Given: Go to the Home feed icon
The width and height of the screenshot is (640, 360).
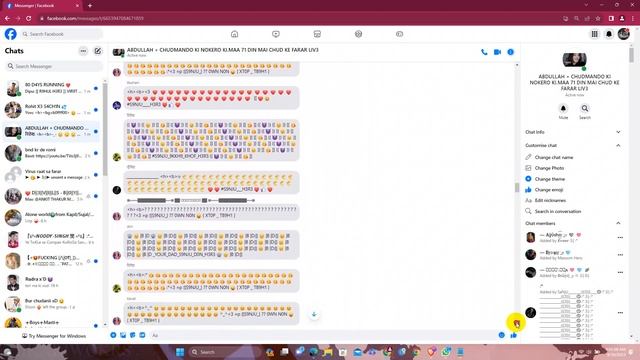Looking at the screenshot, I should (x=234, y=34).
